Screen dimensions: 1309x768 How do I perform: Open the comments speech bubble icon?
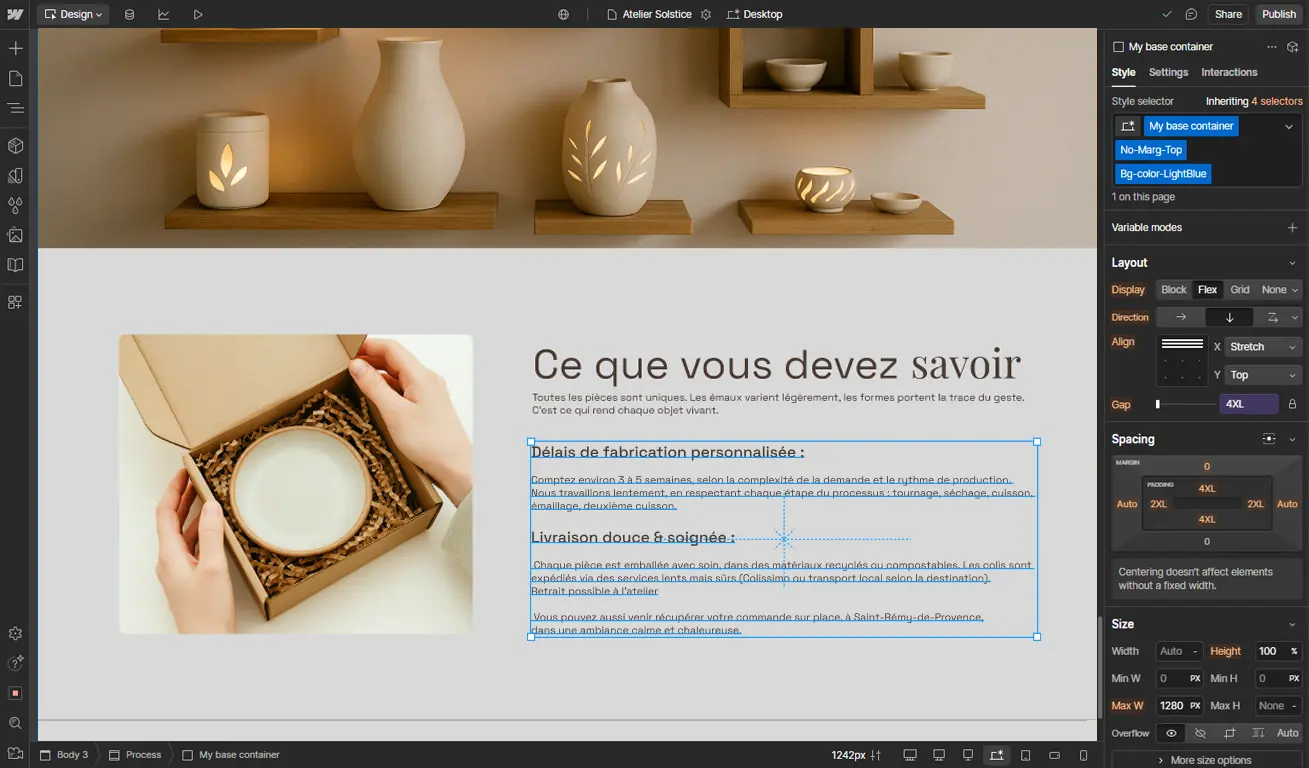[x=1191, y=14]
